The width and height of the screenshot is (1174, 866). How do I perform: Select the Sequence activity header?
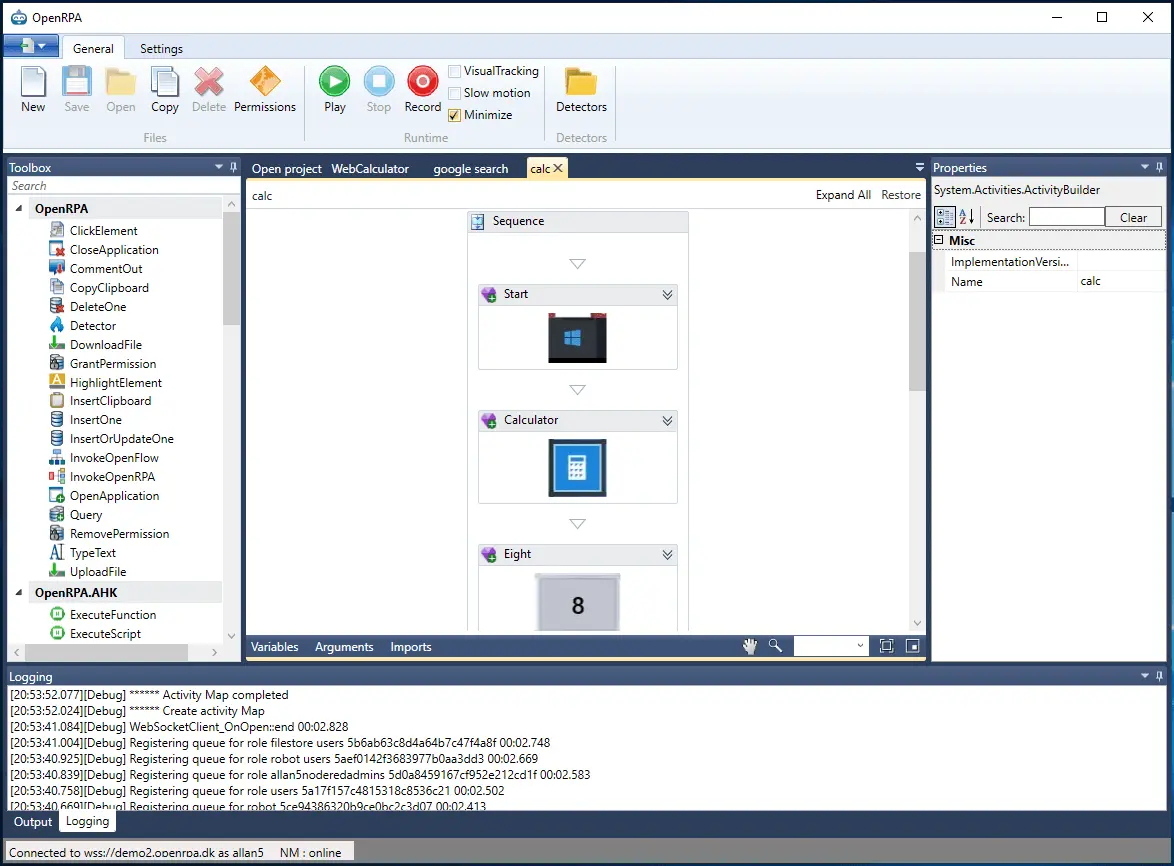pos(578,222)
